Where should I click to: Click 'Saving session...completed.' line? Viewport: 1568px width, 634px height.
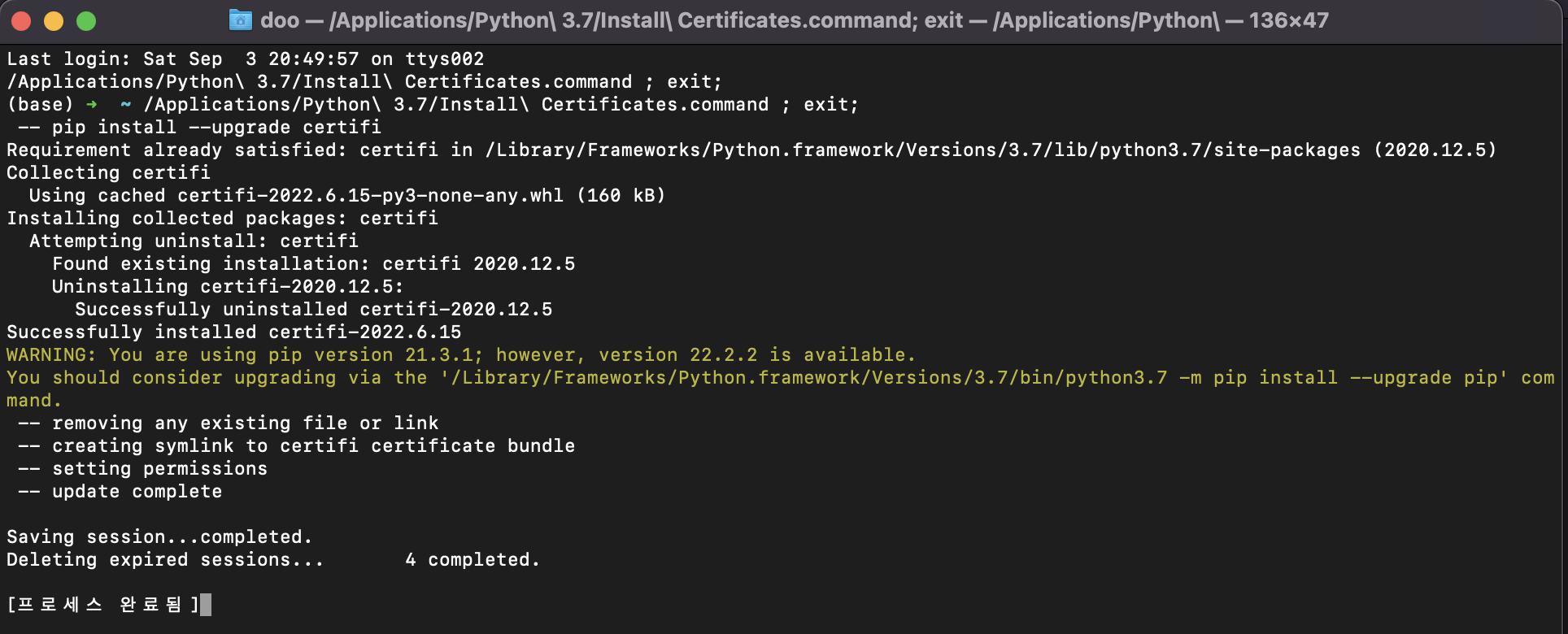click(x=159, y=537)
